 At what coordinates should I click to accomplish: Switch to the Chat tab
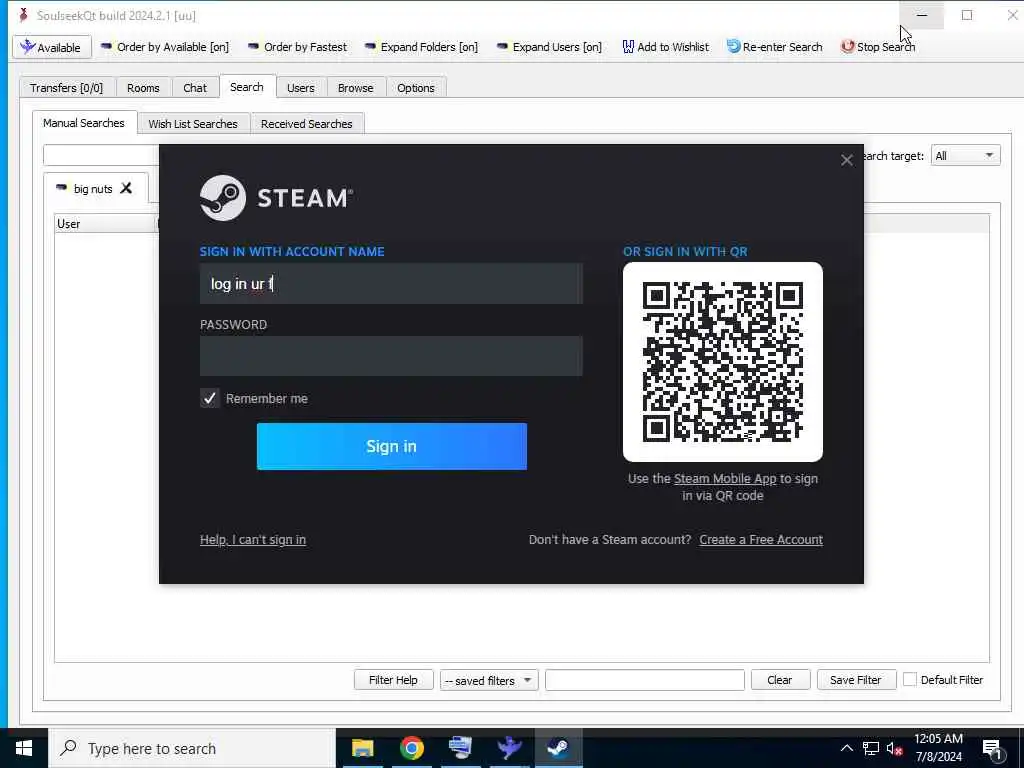pyautogui.click(x=195, y=88)
